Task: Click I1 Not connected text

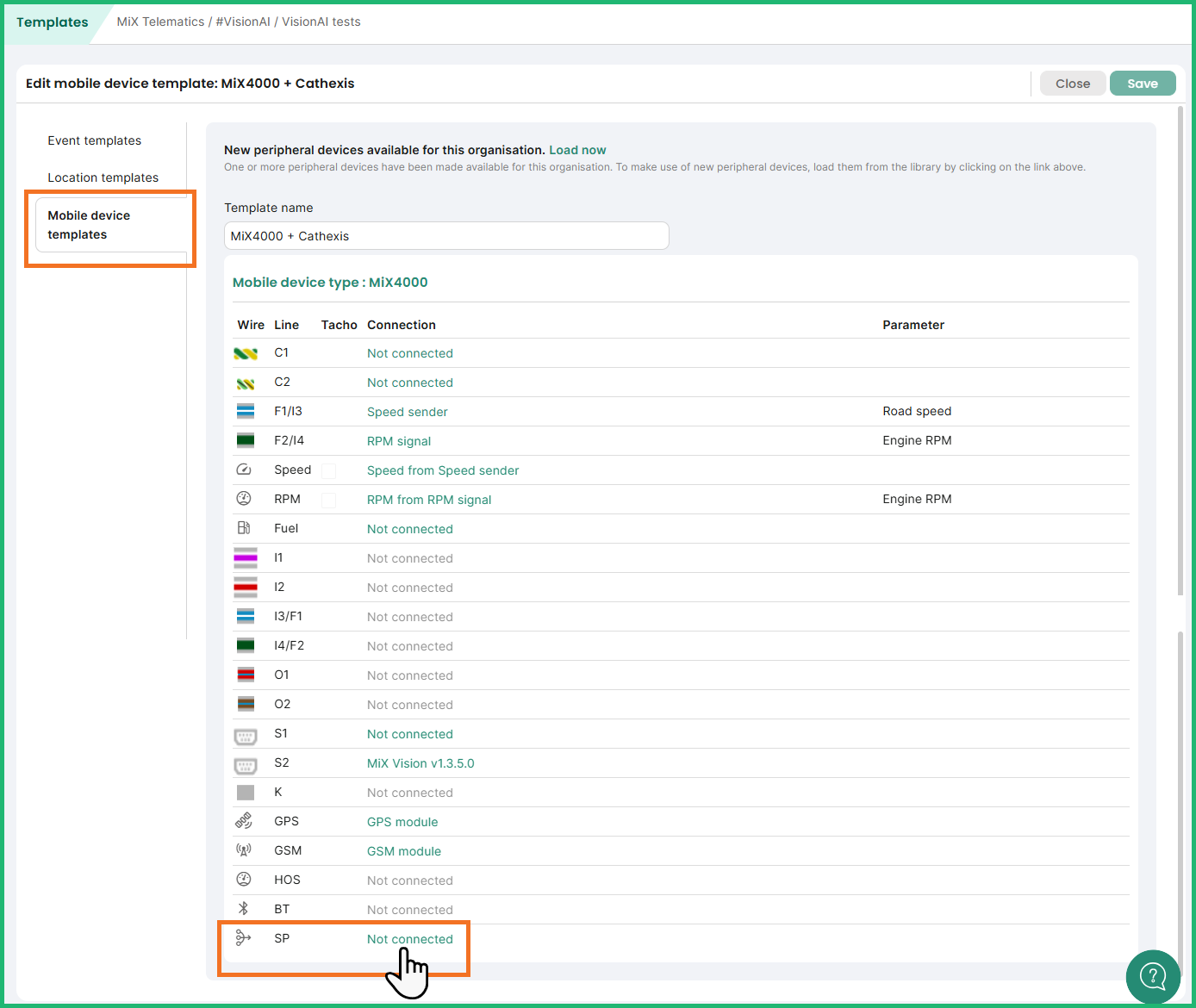Action: [410, 558]
